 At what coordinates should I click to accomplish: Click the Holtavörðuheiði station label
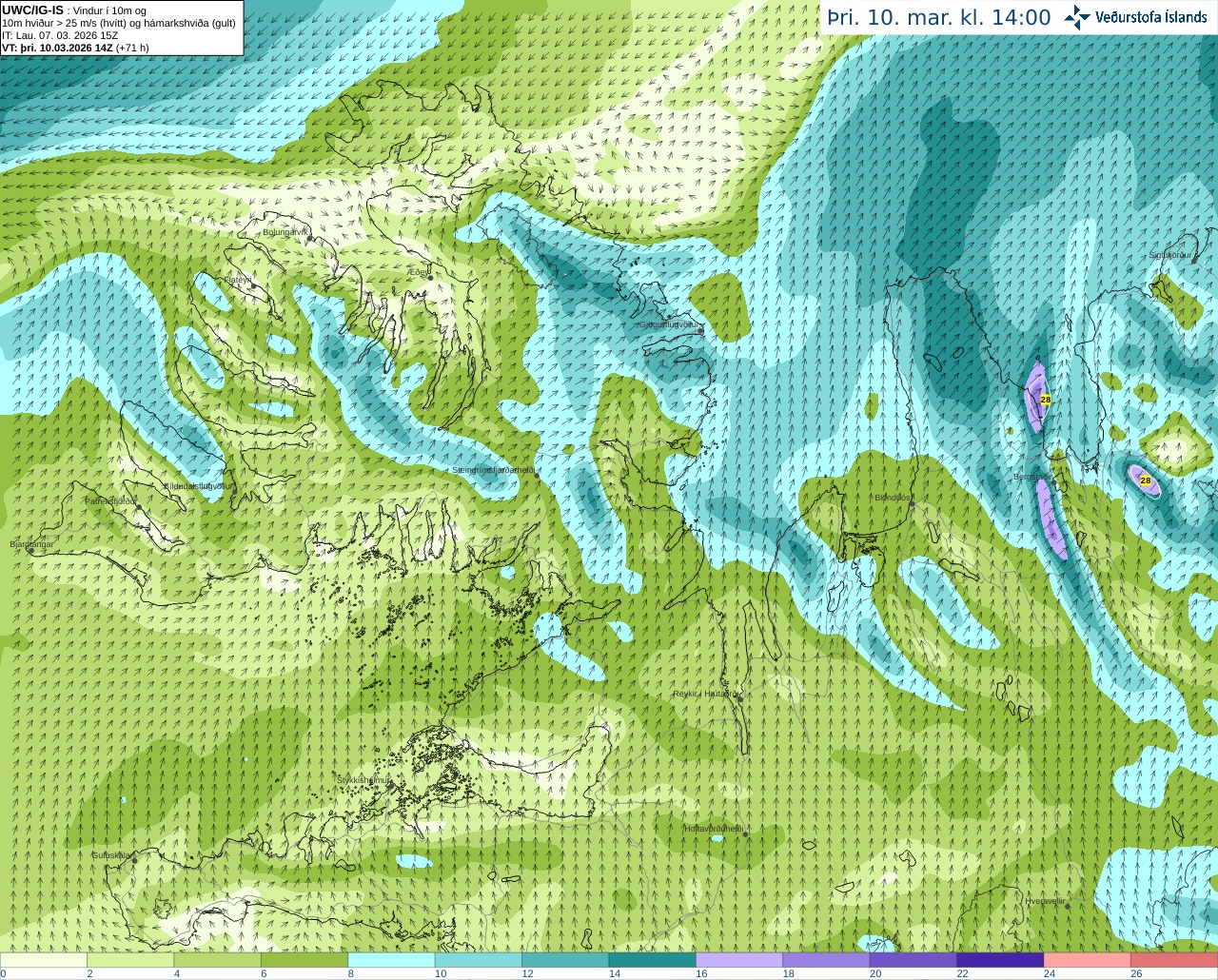(714, 829)
